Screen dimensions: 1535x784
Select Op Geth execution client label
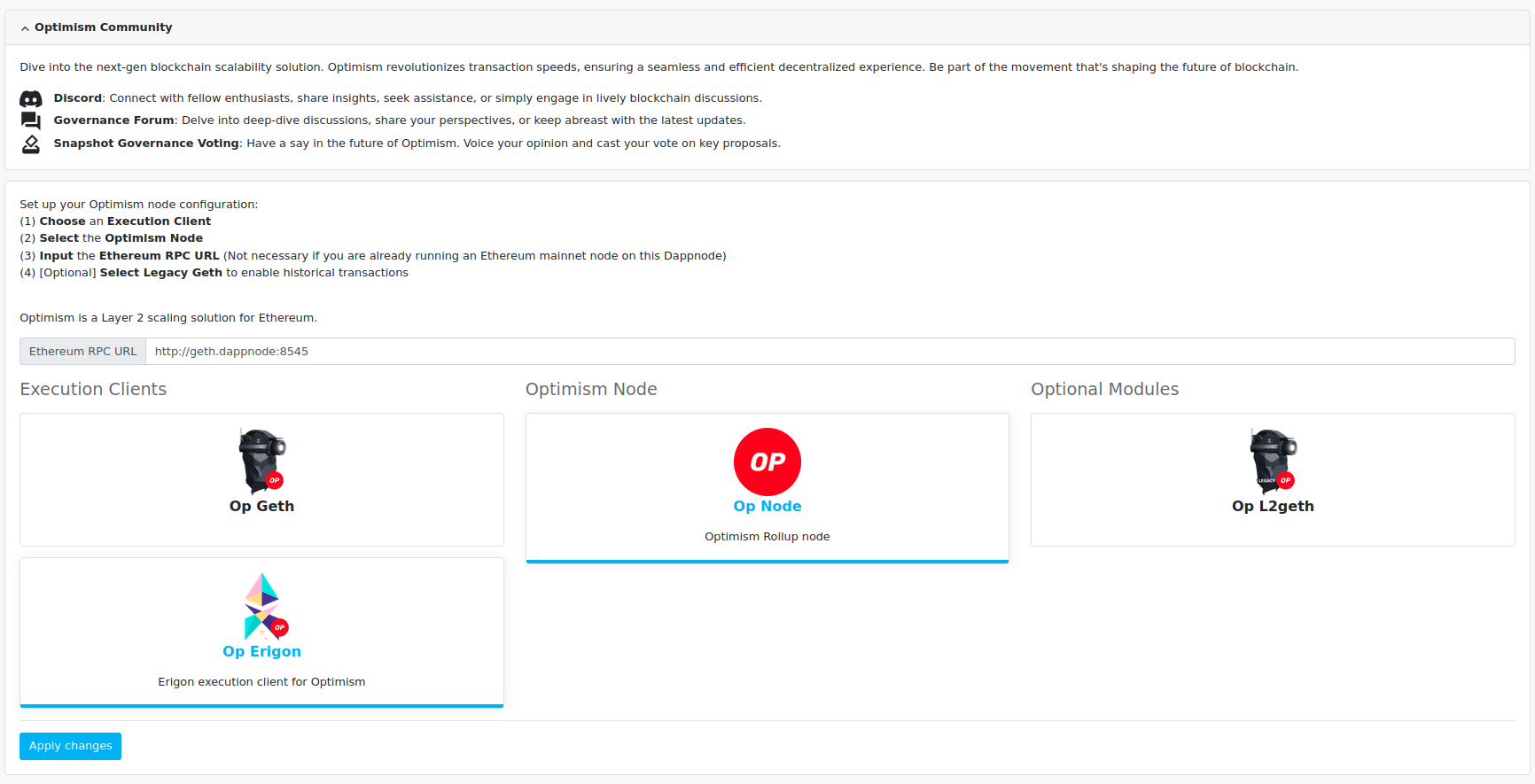point(261,507)
